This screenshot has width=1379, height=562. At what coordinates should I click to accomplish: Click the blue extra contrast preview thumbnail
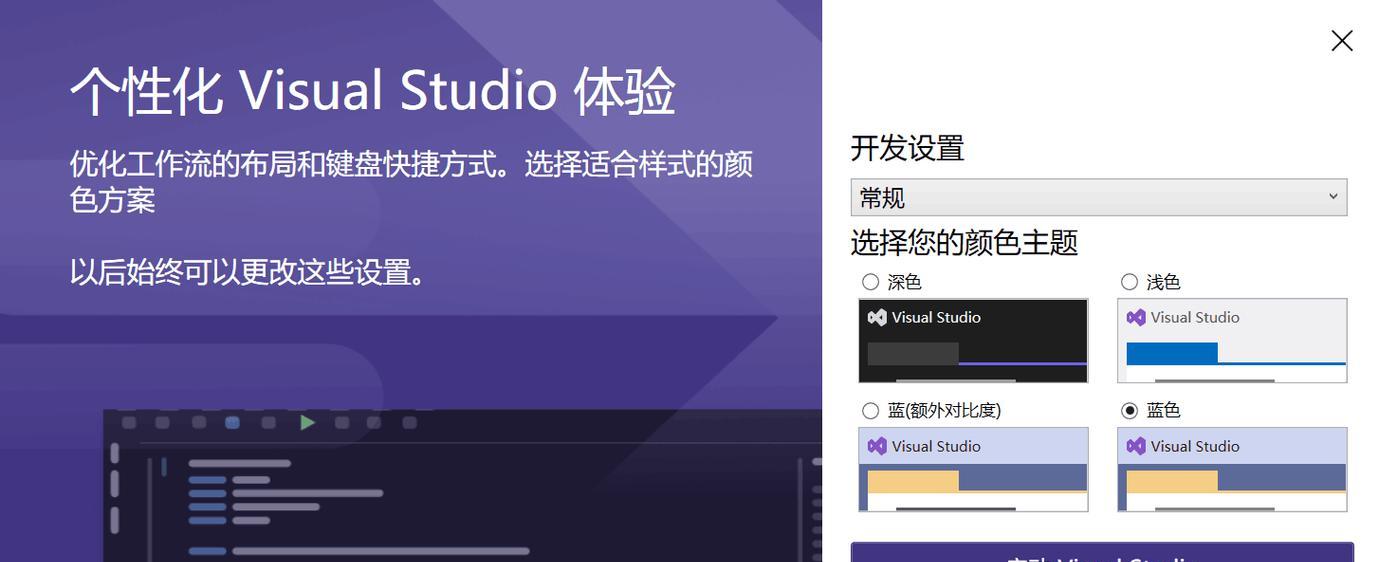tap(973, 469)
